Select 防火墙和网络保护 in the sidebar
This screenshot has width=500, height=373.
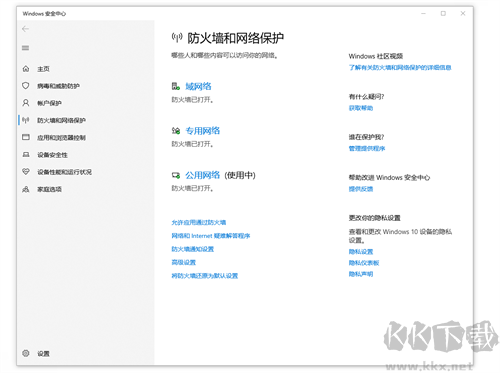61,120
